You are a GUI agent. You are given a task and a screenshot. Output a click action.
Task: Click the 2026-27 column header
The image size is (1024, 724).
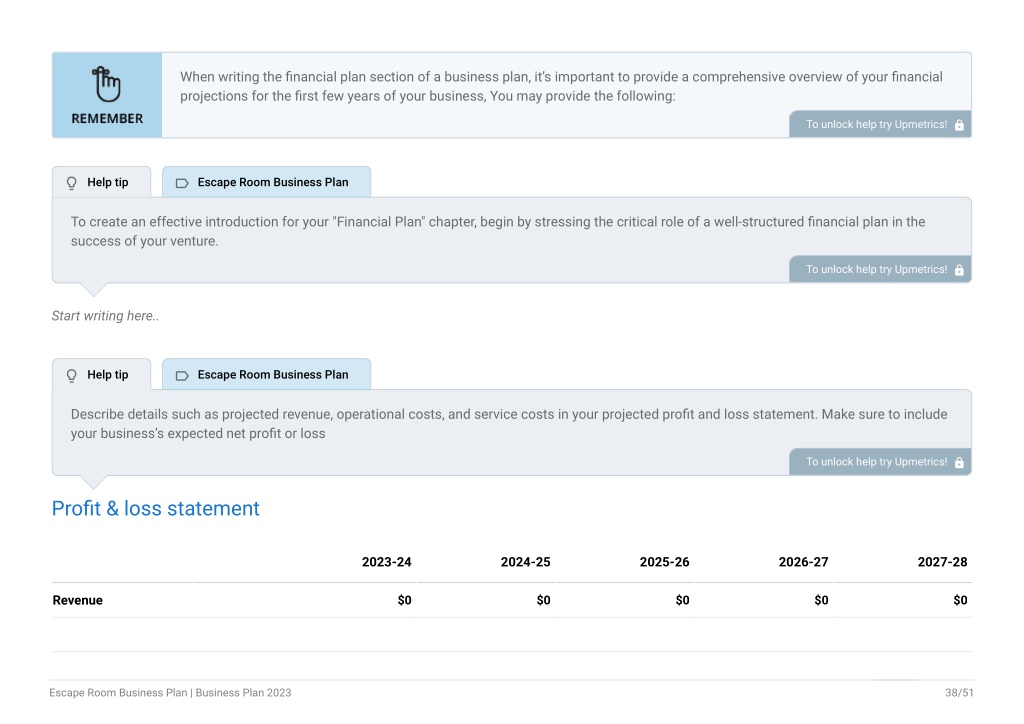tap(803, 562)
